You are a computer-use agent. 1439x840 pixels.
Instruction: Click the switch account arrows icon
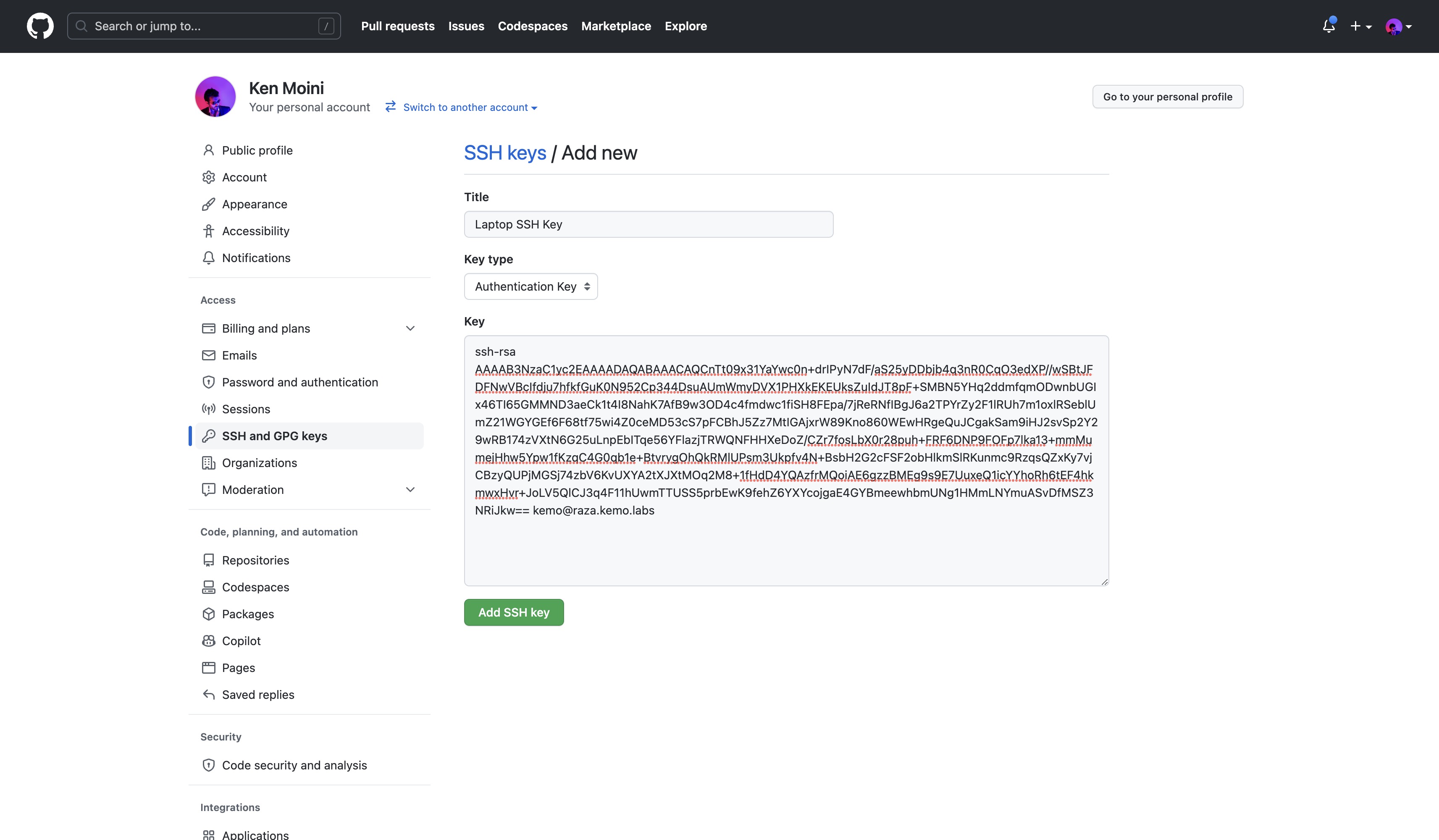pos(391,107)
